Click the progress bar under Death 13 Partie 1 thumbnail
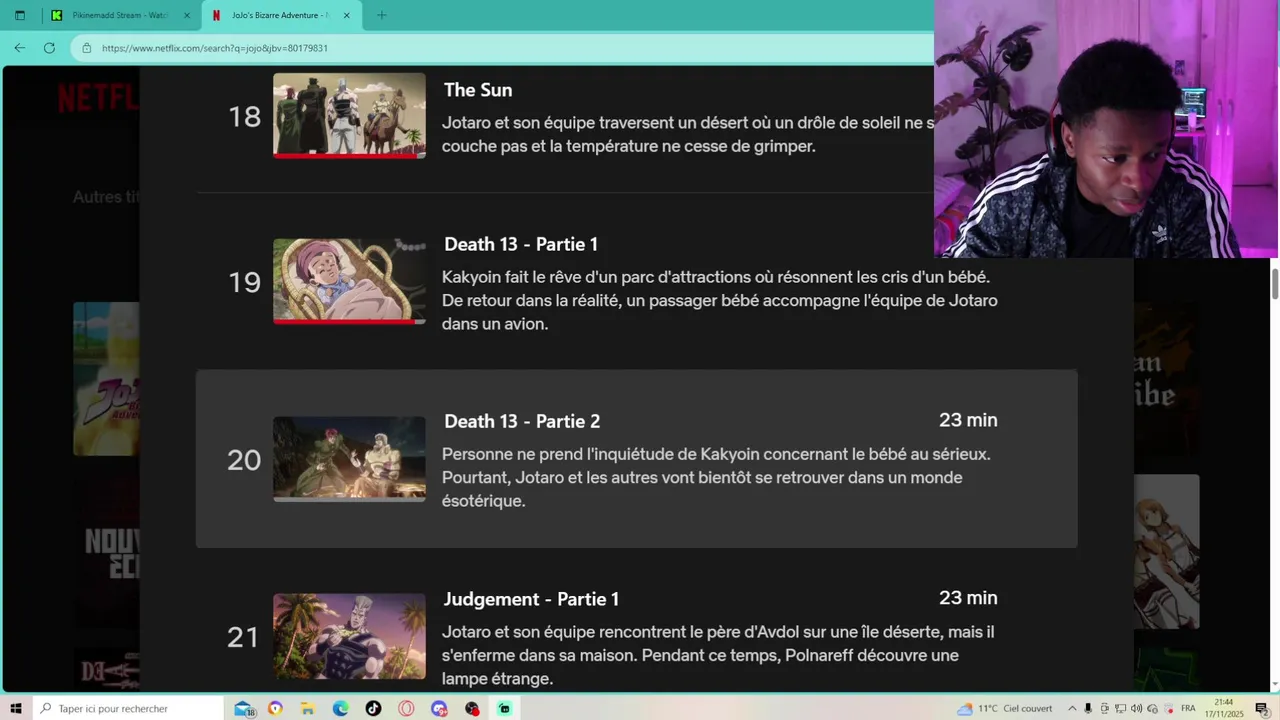The image size is (1280, 720). pos(349,322)
